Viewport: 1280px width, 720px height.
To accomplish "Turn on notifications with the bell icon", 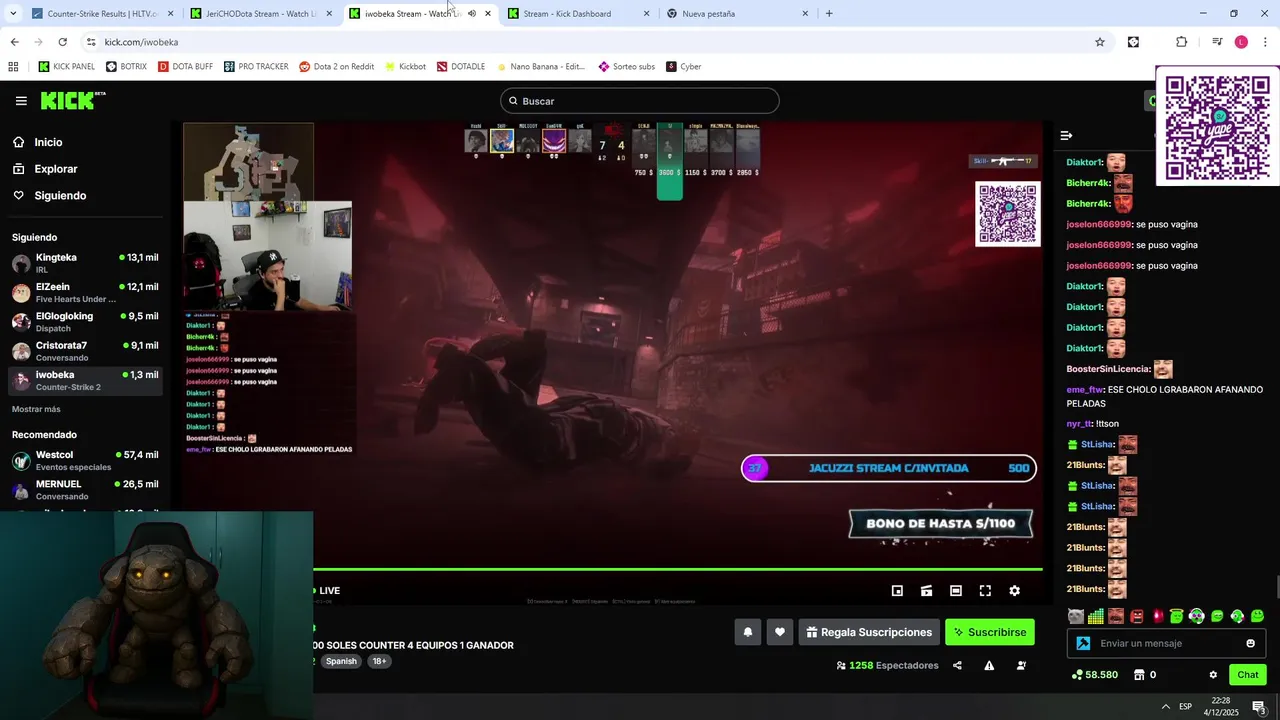I will (x=747, y=632).
